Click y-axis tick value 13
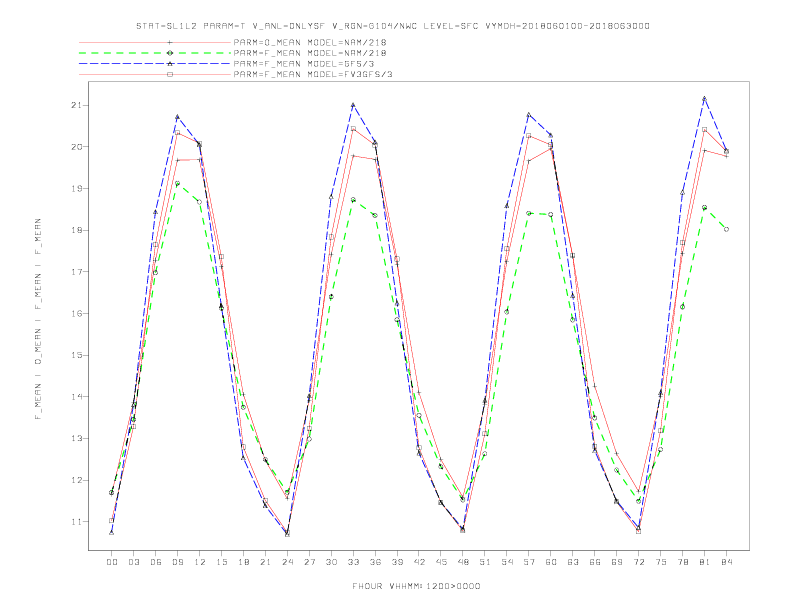The width and height of the screenshot is (792, 612). coord(76,438)
